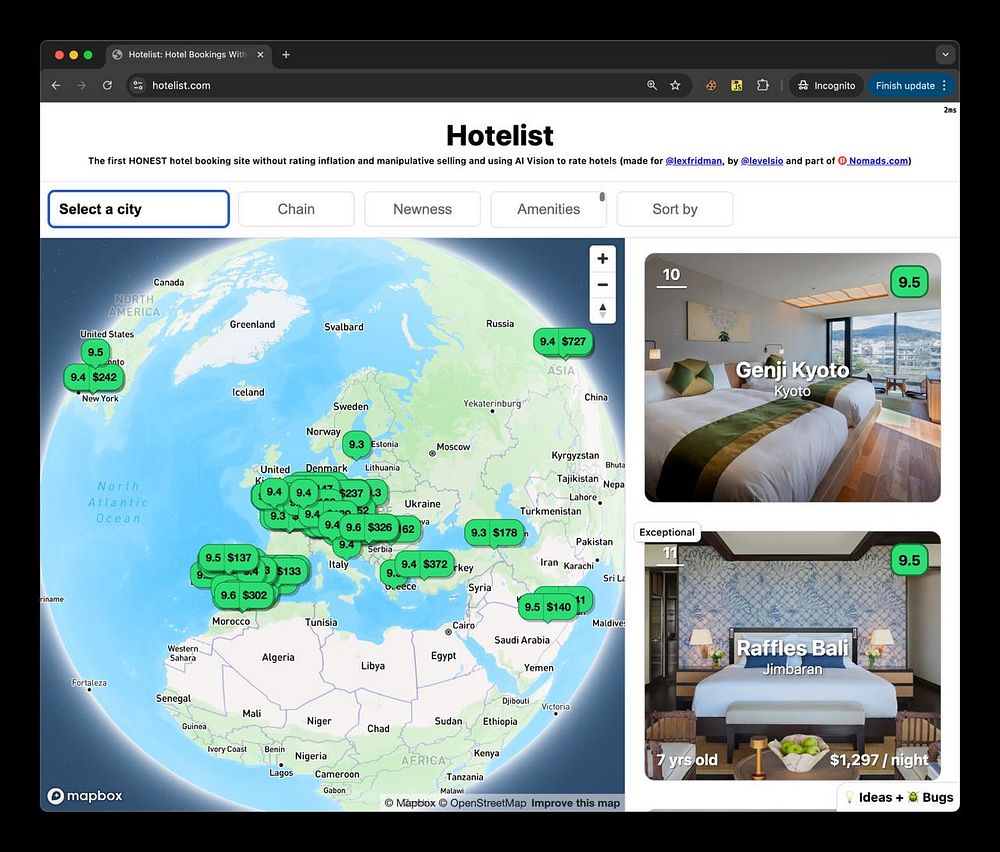Open Ideas + Bugs feedback button
1000x852 pixels.
(899, 797)
